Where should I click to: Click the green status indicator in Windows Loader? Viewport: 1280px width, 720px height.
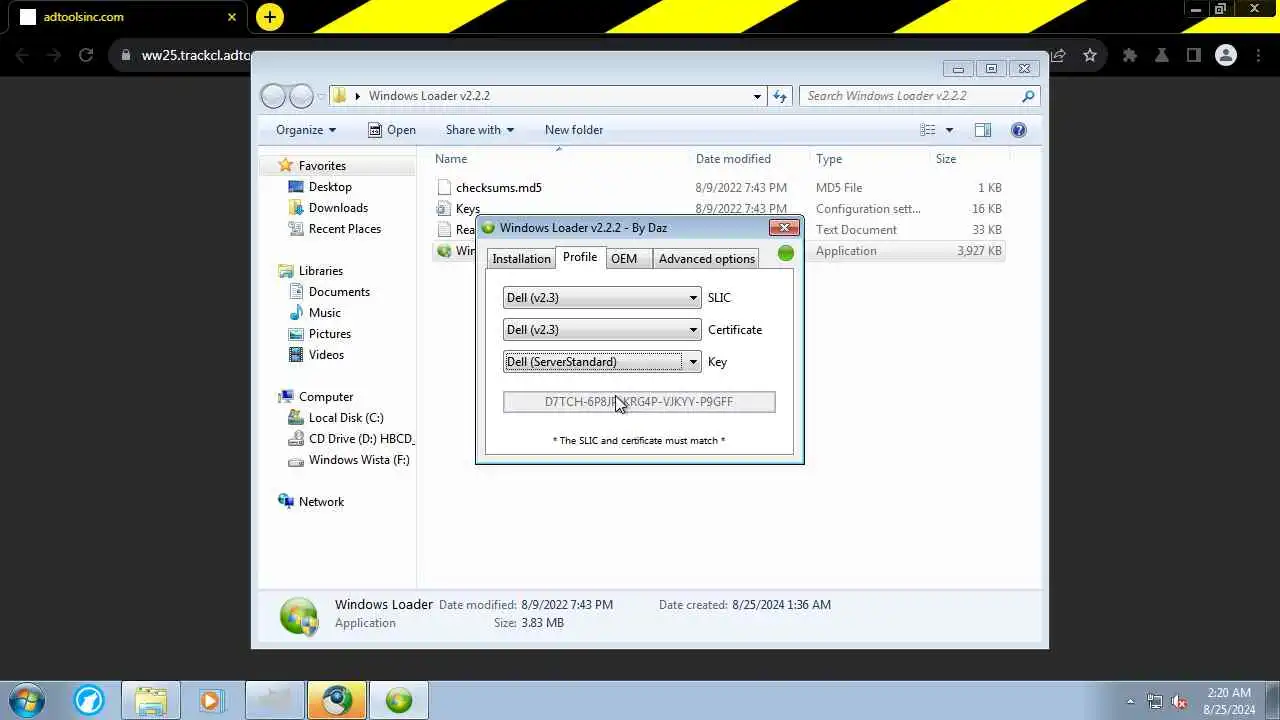[x=786, y=253]
